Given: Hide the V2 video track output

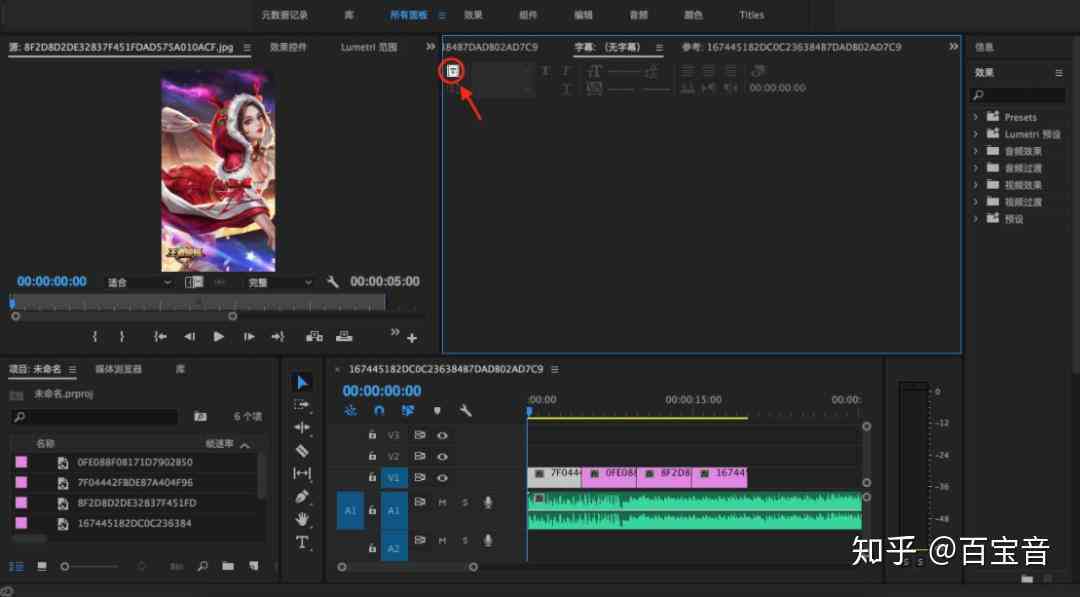Looking at the screenshot, I should pos(442,456).
